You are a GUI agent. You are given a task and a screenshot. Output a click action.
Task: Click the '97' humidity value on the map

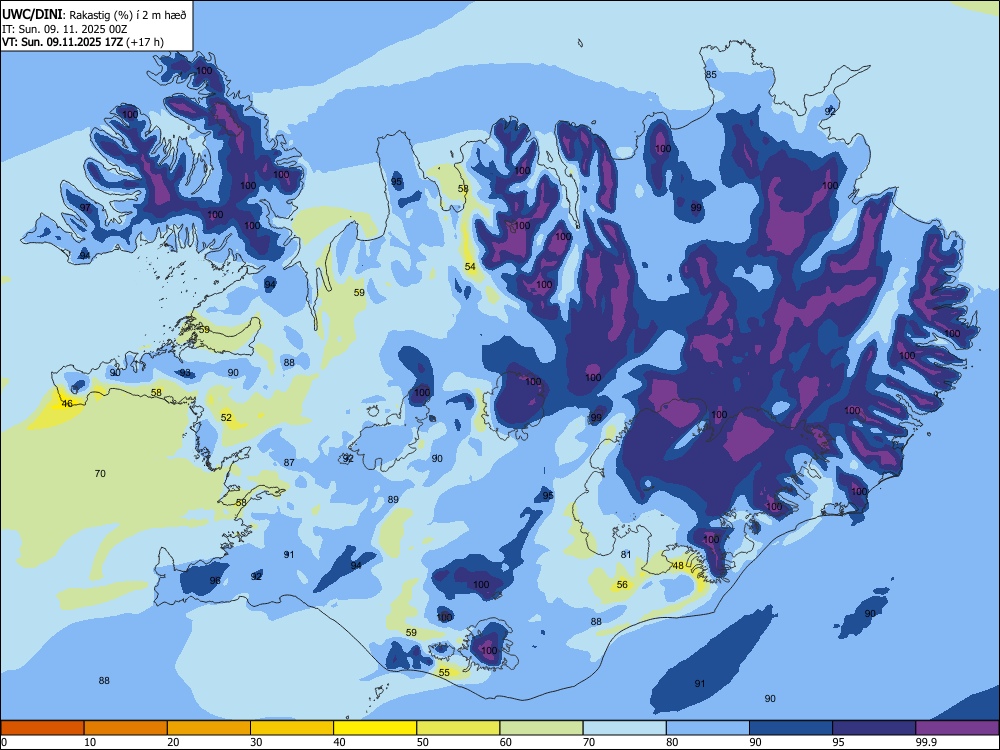(85, 208)
